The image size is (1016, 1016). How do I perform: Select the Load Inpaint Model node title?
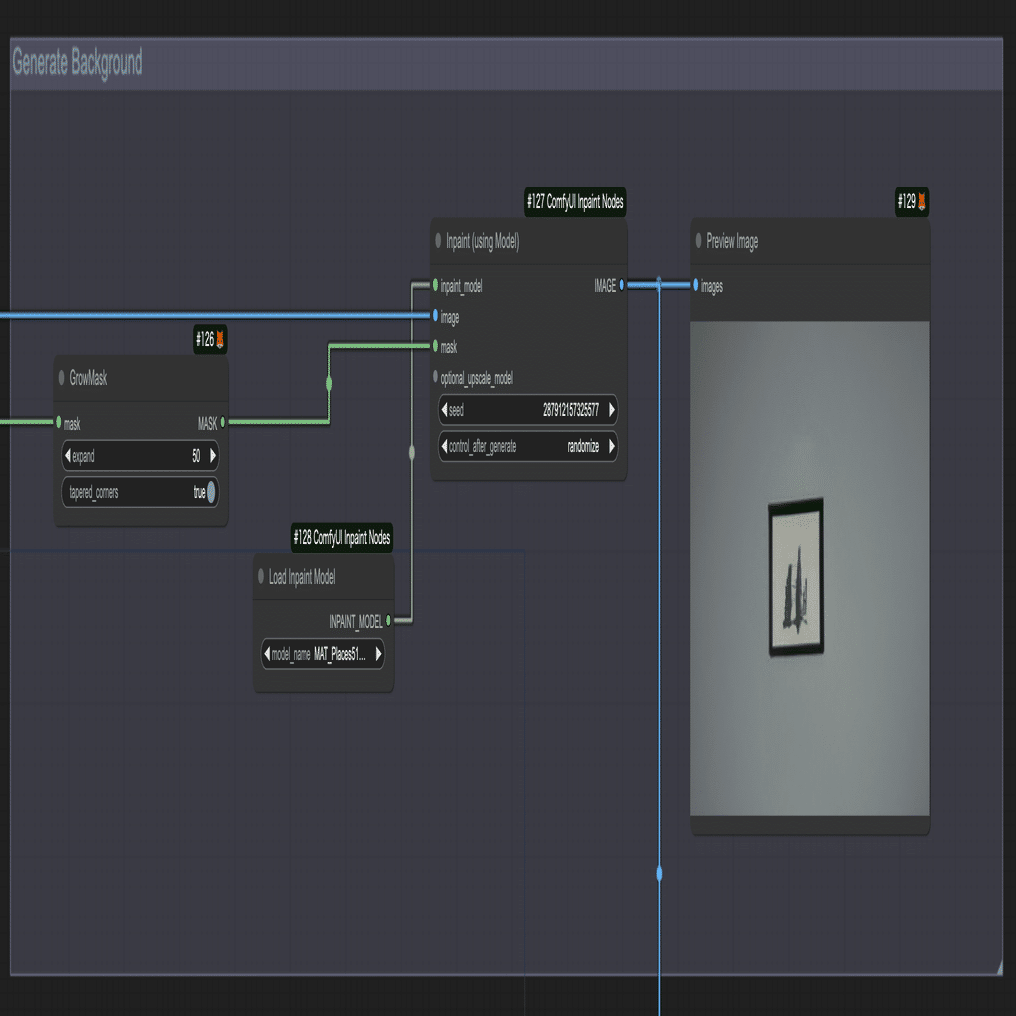302,577
